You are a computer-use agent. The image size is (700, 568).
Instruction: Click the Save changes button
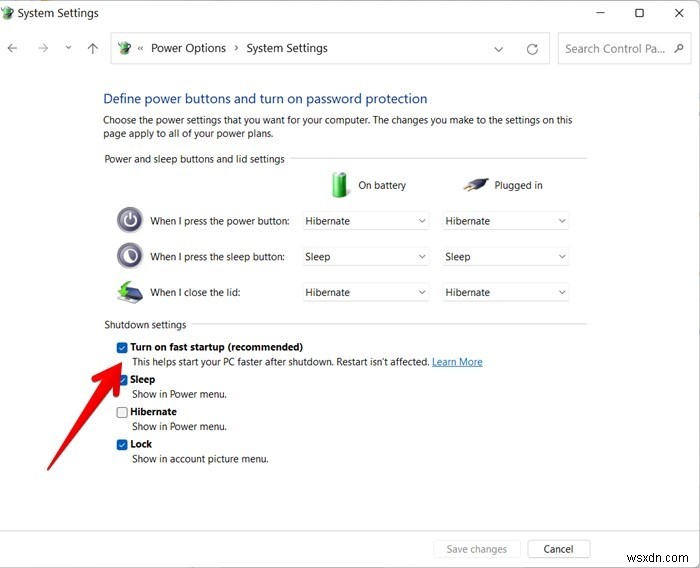(476, 549)
